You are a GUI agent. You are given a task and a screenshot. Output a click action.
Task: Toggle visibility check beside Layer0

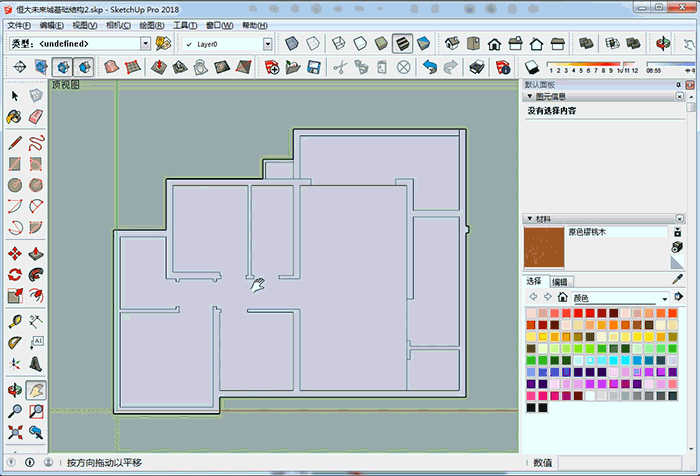[x=189, y=44]
